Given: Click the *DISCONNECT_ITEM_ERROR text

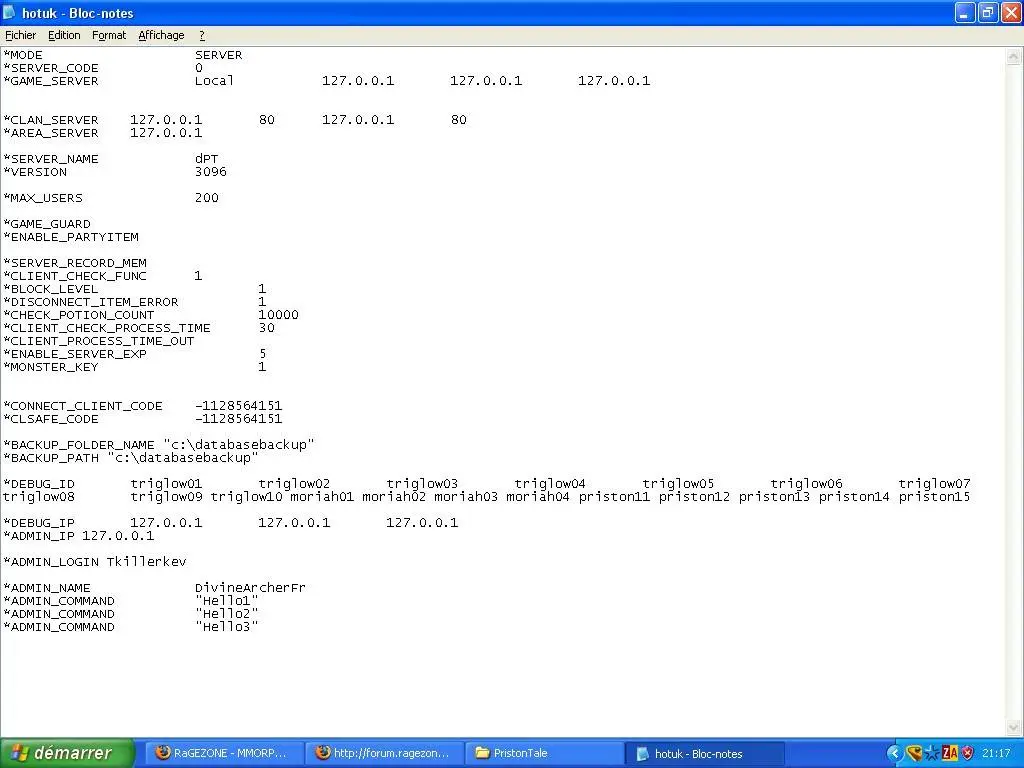Looking at the screenshot, I should 91,302.
